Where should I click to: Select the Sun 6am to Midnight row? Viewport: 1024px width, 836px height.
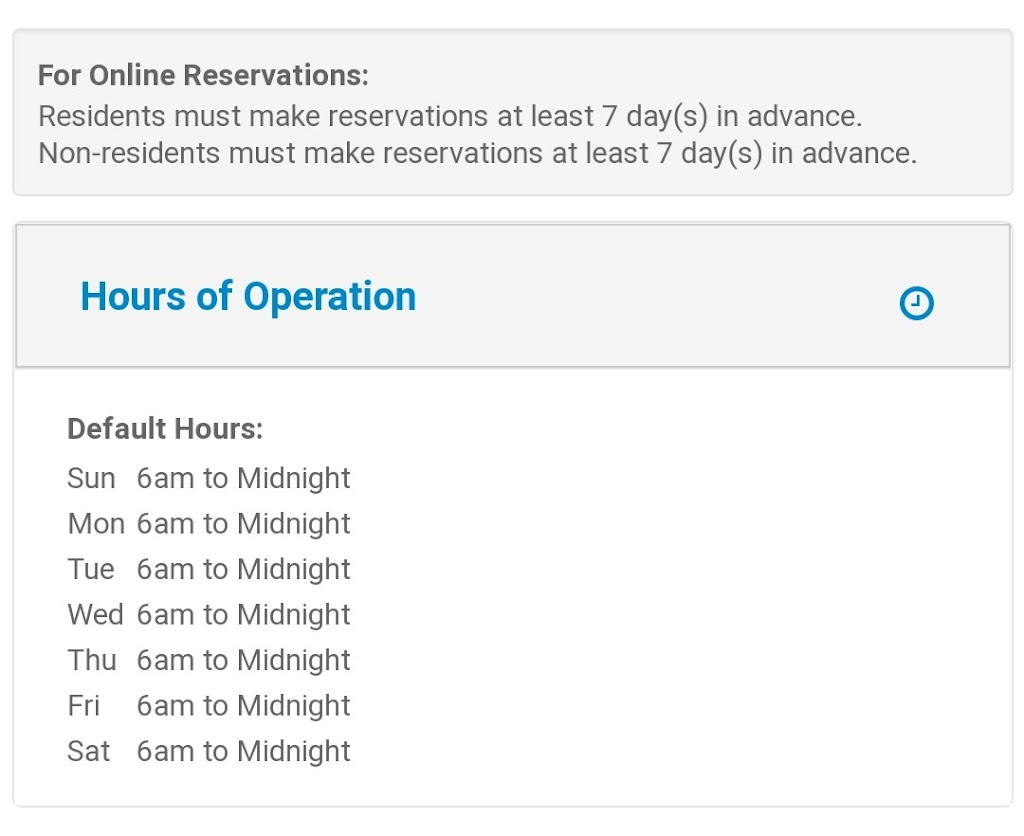point(209,478)
